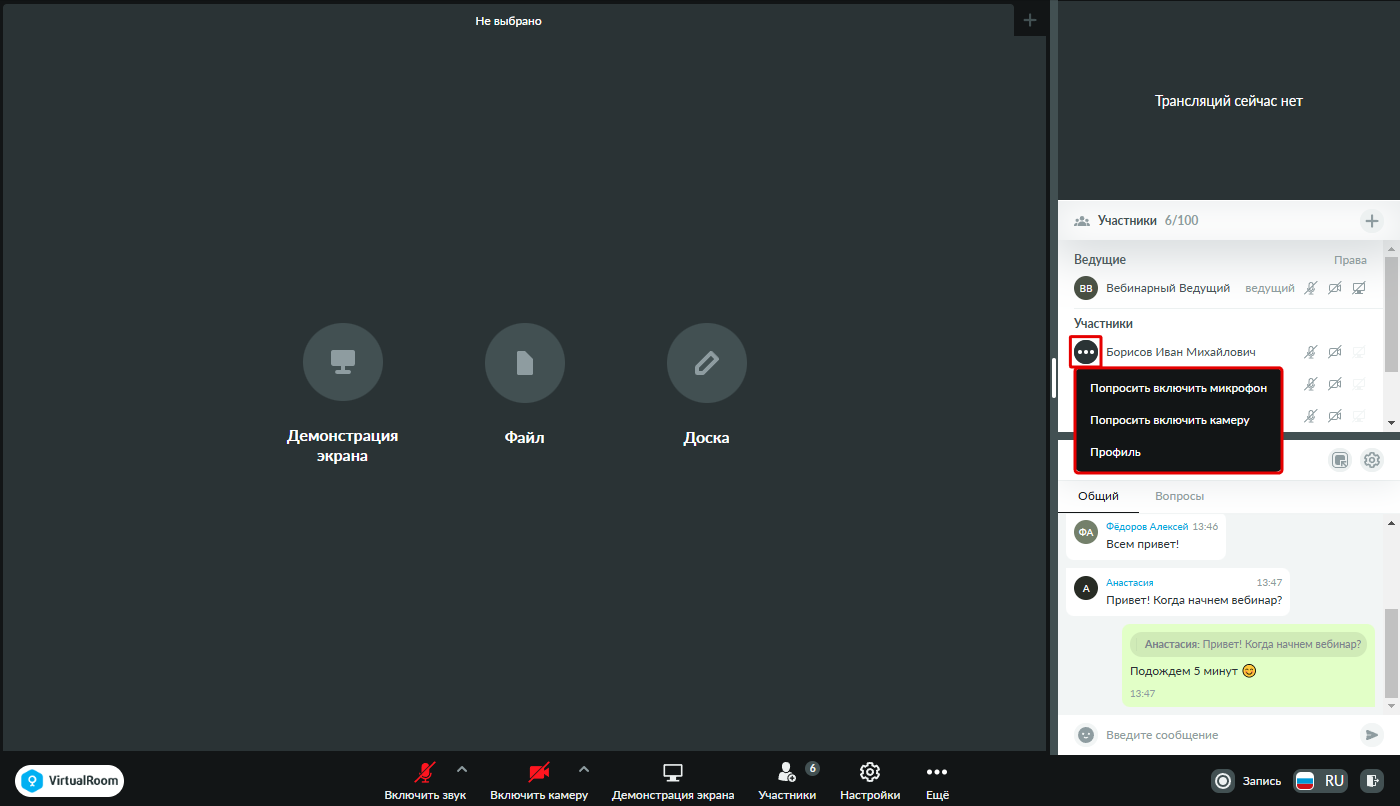This screenshot has width=1400, height=806.
Task: Open Настройки in the bottom toolbar
Action: [x=870, y=782]
